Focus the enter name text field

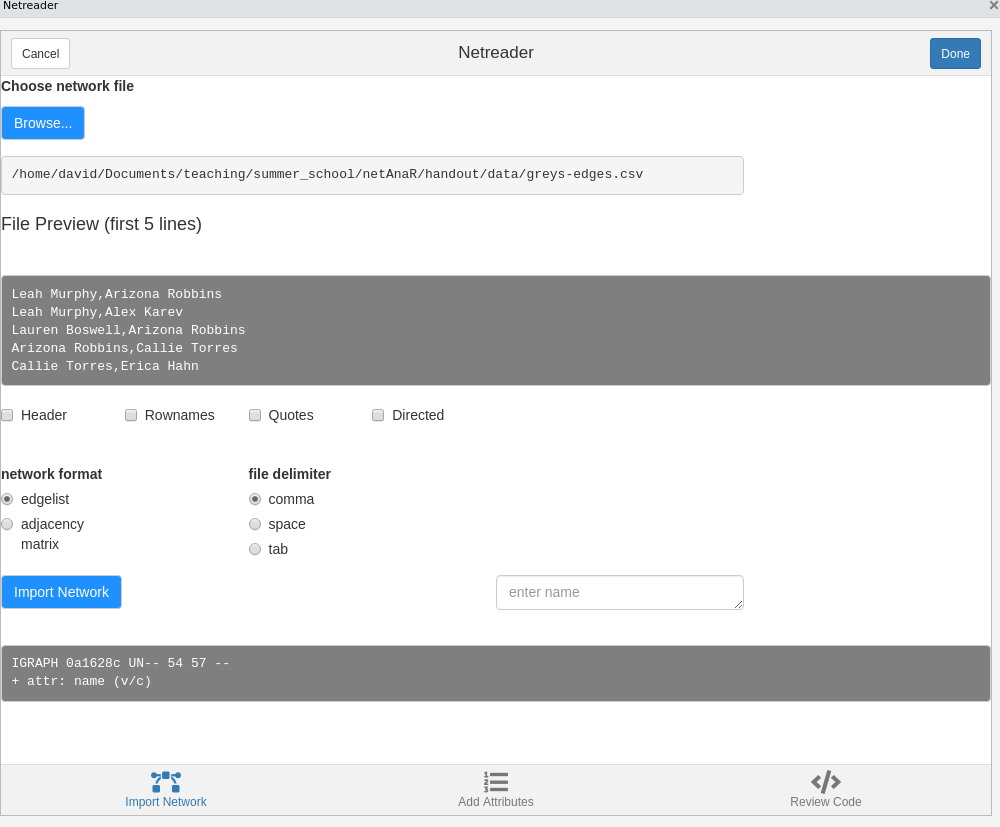(x=619, y=592)
